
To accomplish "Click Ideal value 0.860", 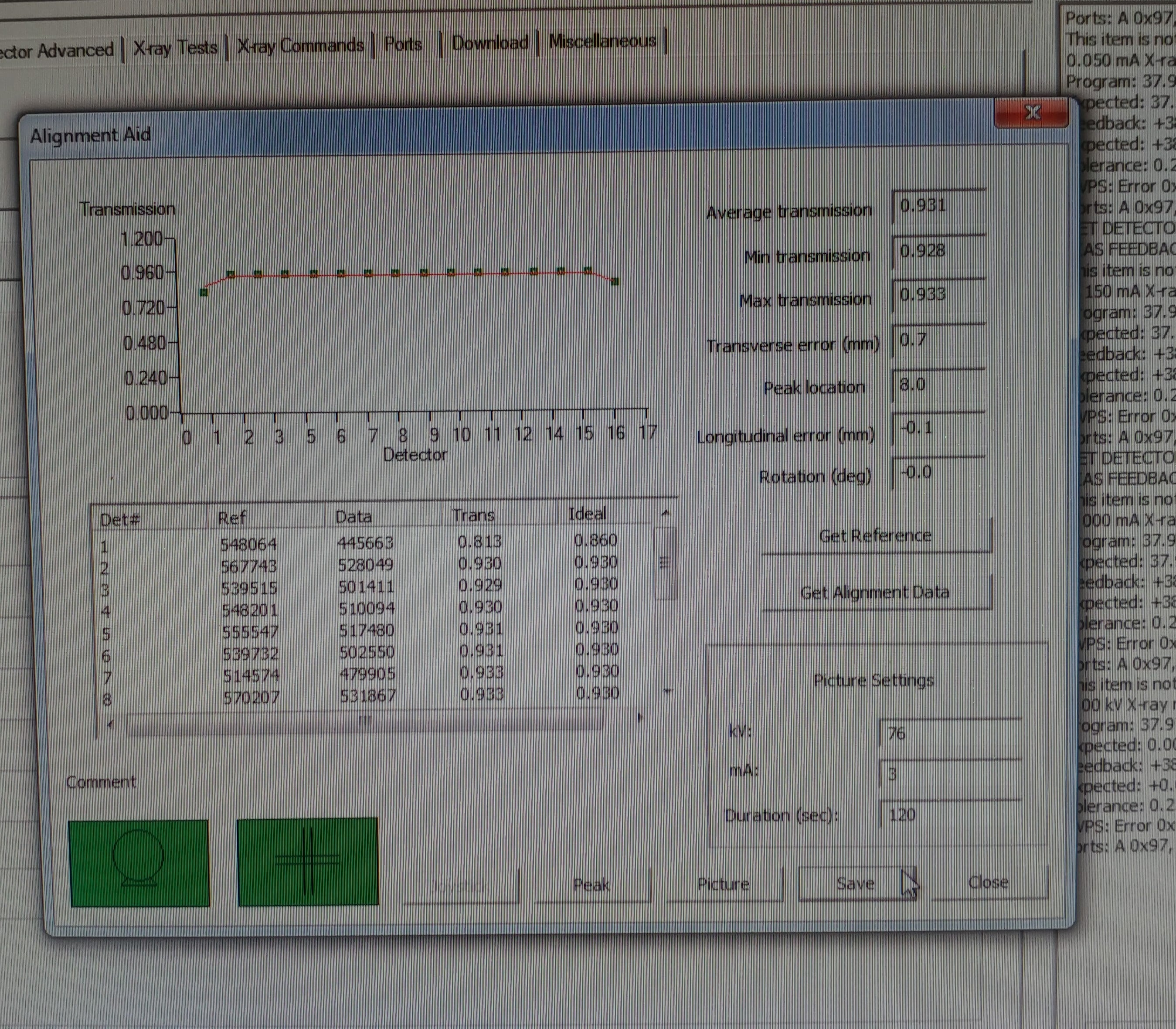I will [596, 540].
